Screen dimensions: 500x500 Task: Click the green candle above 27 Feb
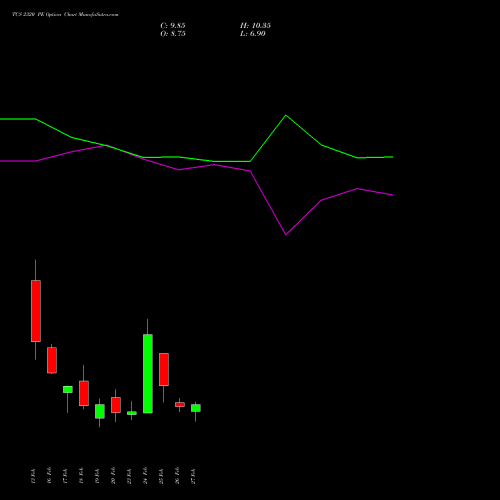click(196, 408)
